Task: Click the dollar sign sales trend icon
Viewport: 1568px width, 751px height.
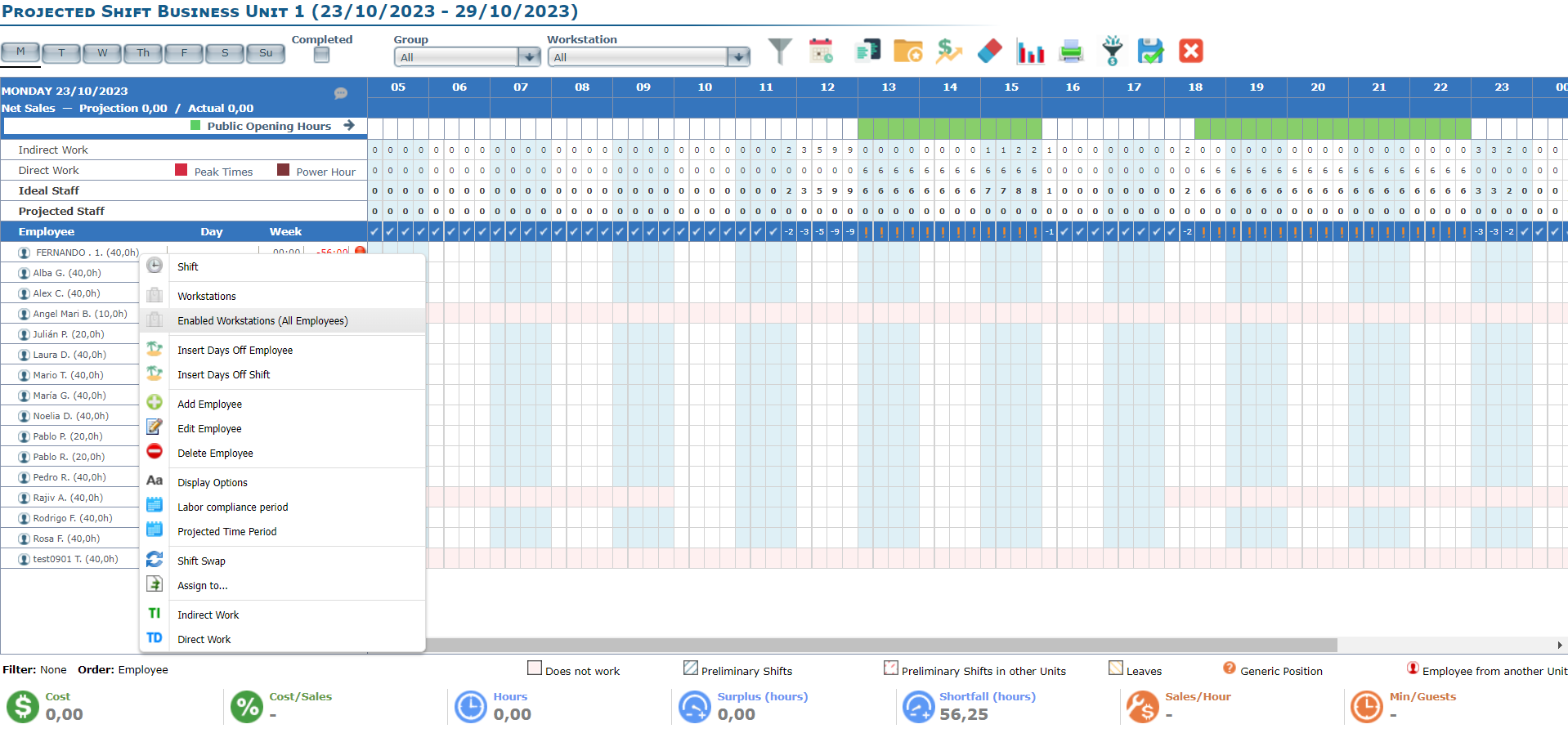Action: (x=948, y=51)
